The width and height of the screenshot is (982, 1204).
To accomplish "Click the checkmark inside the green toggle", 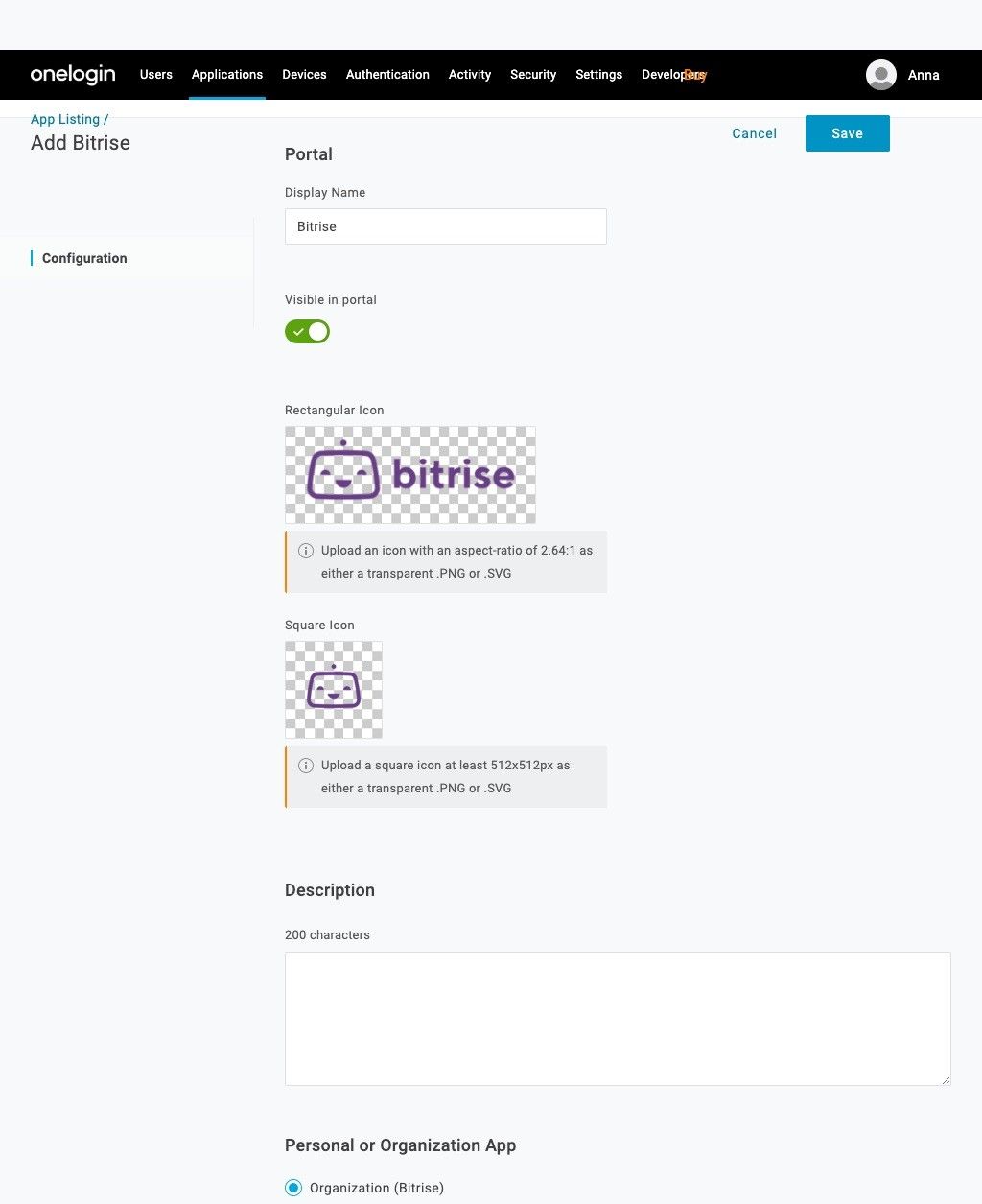I will (300, 331).
